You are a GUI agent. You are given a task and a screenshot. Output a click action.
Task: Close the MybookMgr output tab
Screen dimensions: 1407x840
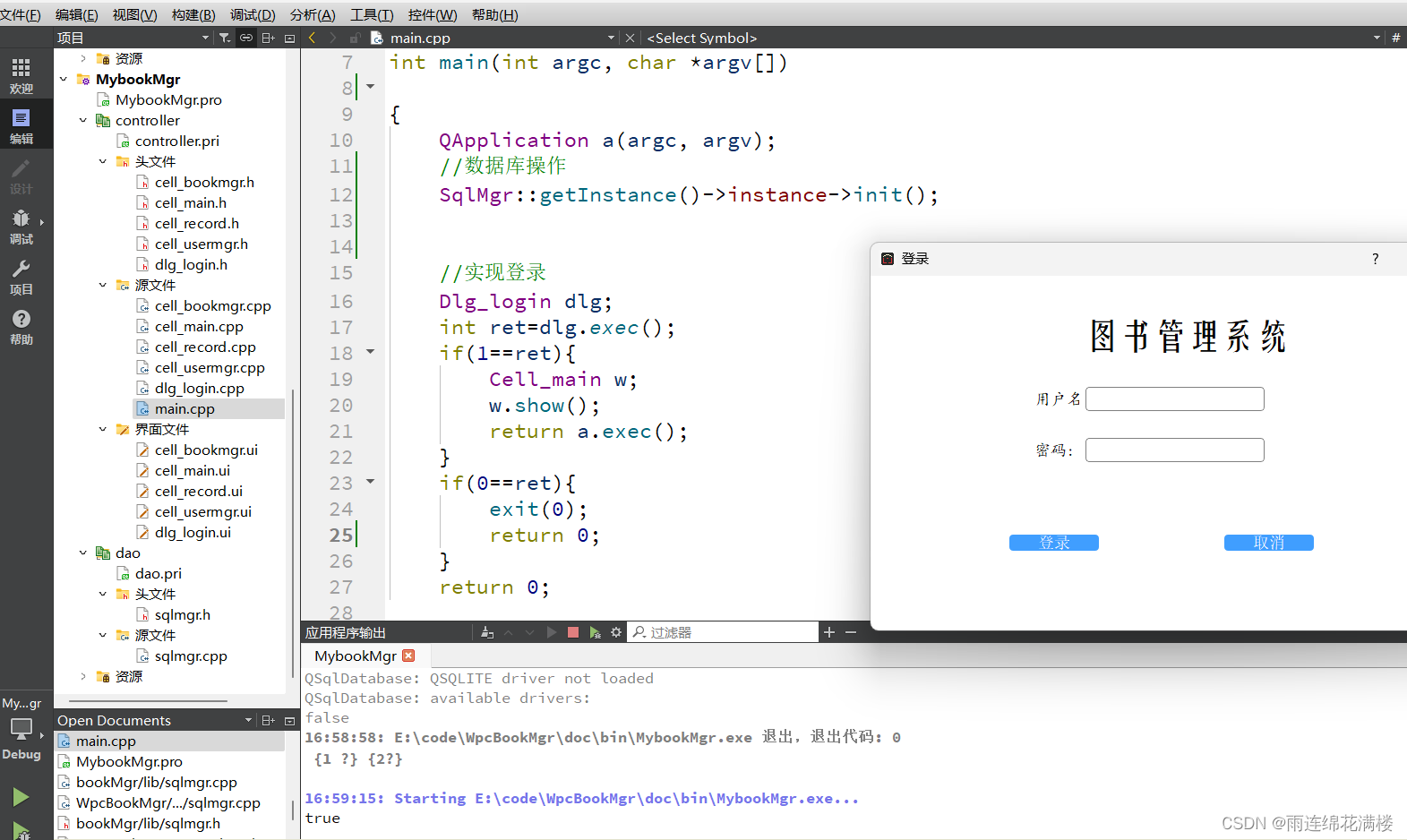(408, 656)
